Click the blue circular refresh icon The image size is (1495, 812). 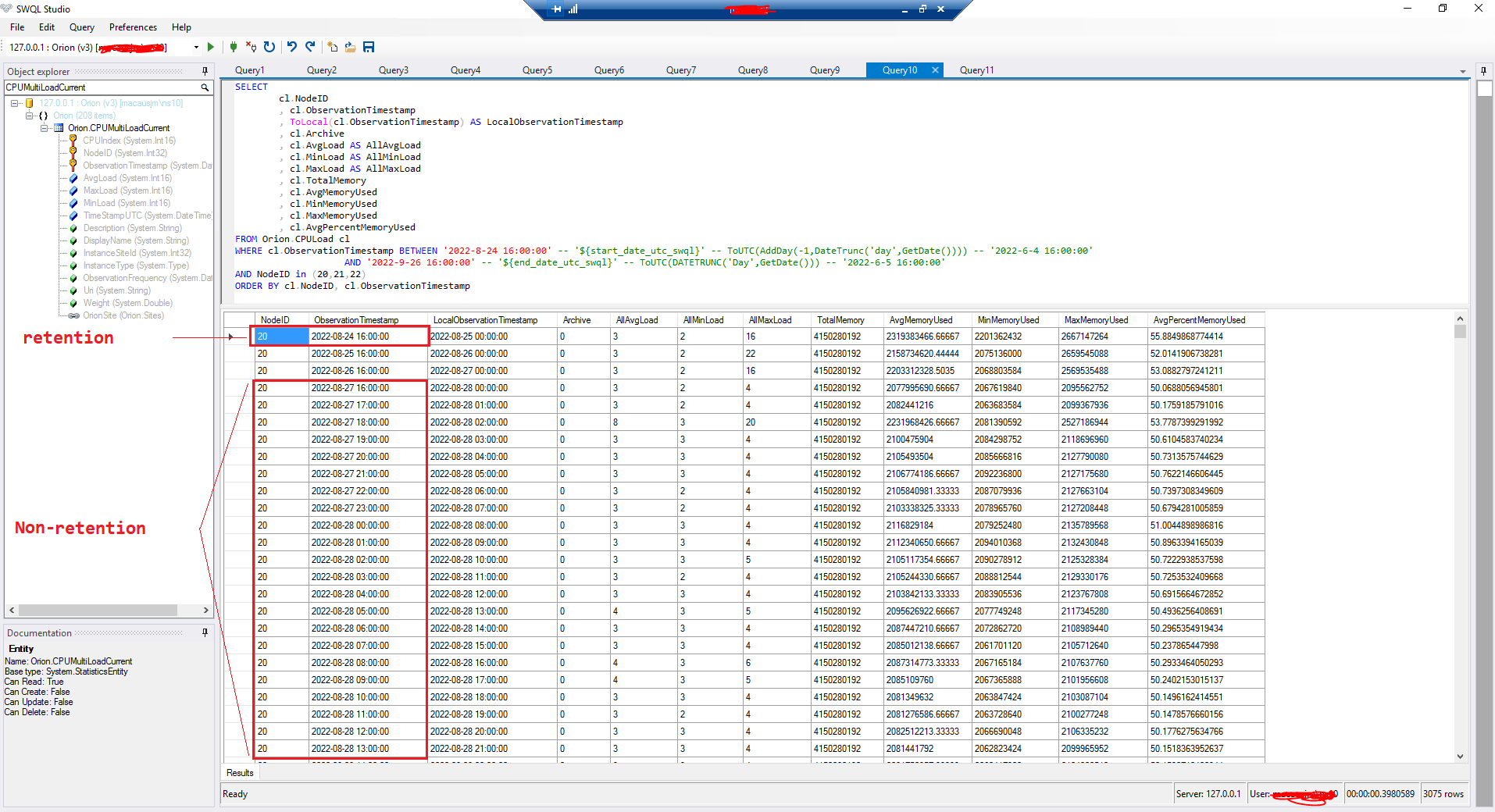[269, 48]
